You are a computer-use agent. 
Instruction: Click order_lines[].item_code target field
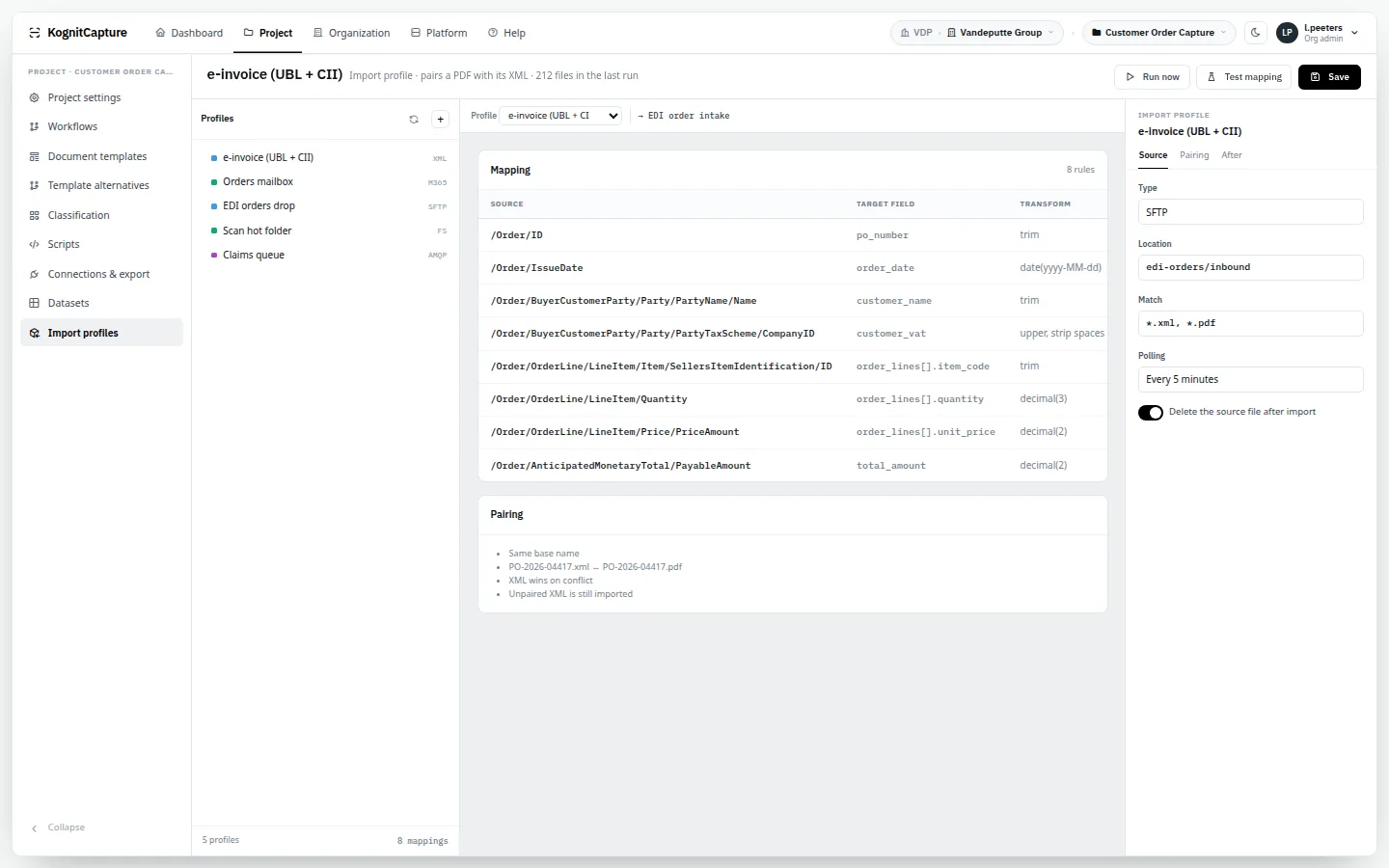(923, 366)
